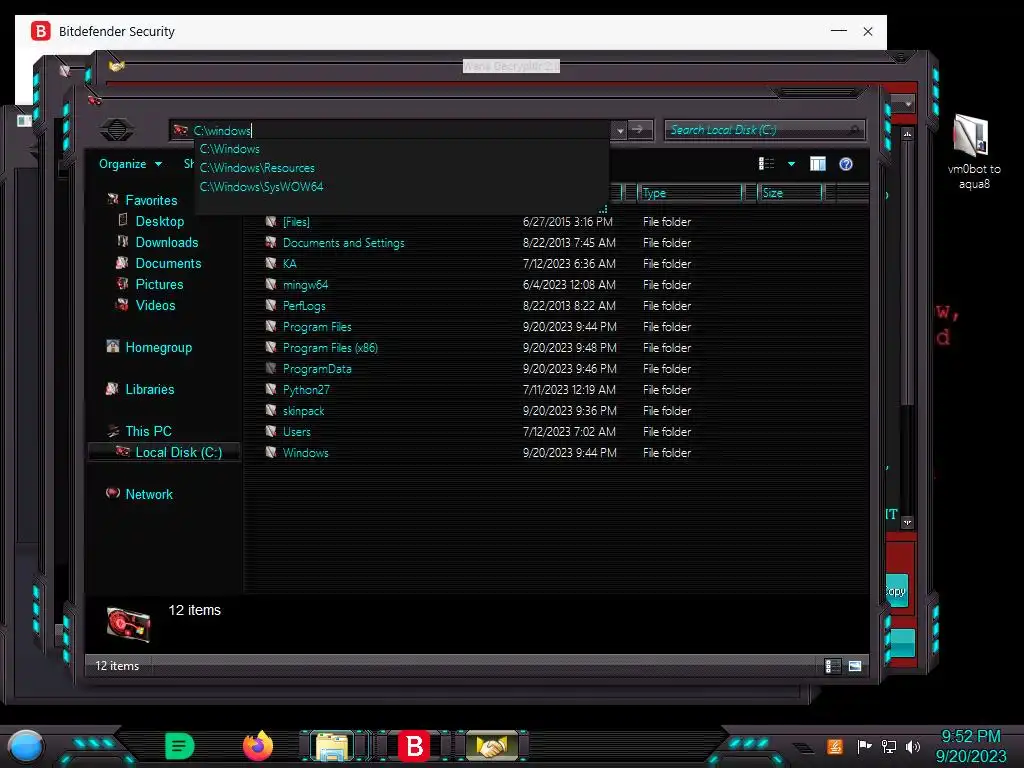1024x768 pixels.
Task: Go to Downloads in the sidebar
Action: point(167,242)
